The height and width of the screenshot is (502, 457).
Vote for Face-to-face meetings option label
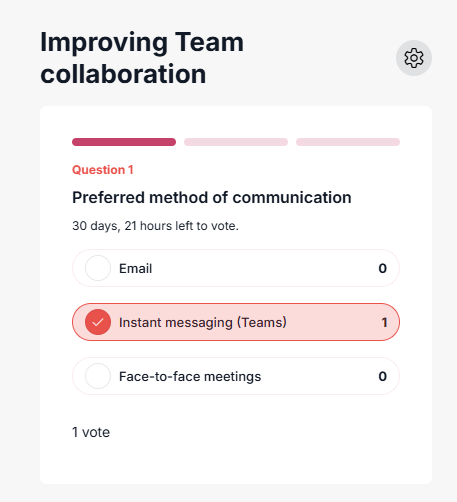click(190, 376)
